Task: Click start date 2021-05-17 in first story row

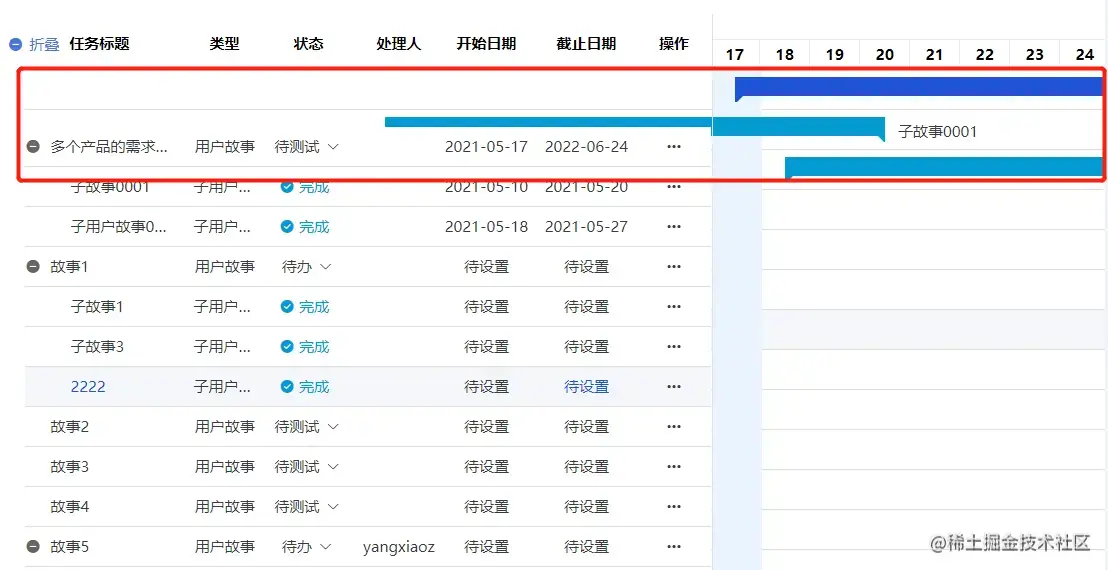Action: click(x=486, y=147)
